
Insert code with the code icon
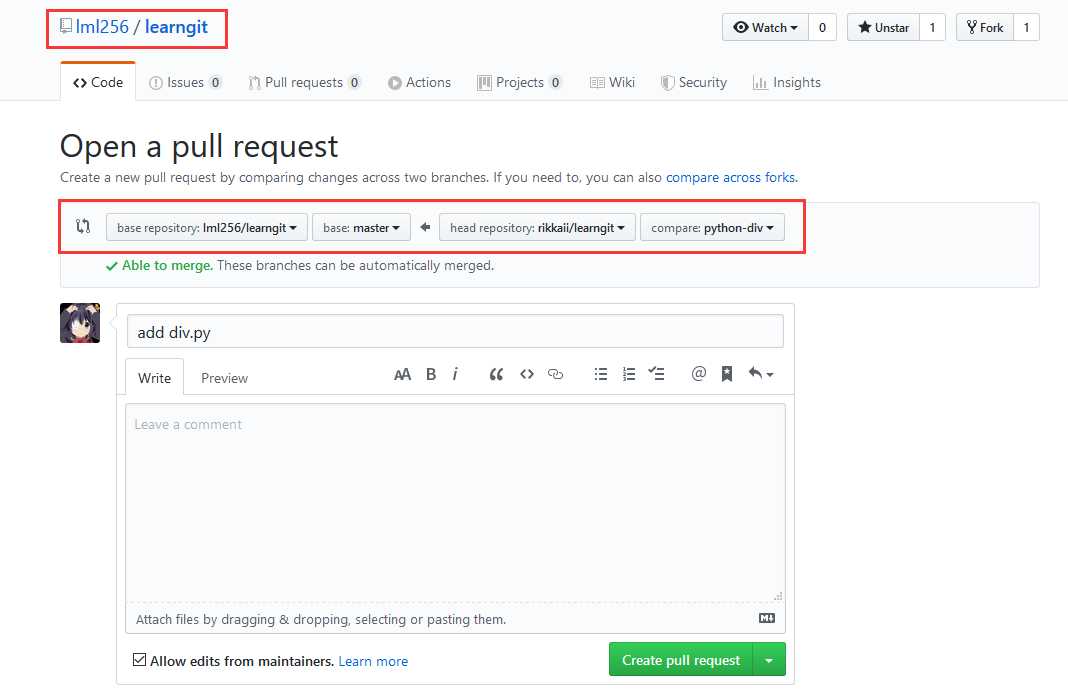tap(526, 374)
